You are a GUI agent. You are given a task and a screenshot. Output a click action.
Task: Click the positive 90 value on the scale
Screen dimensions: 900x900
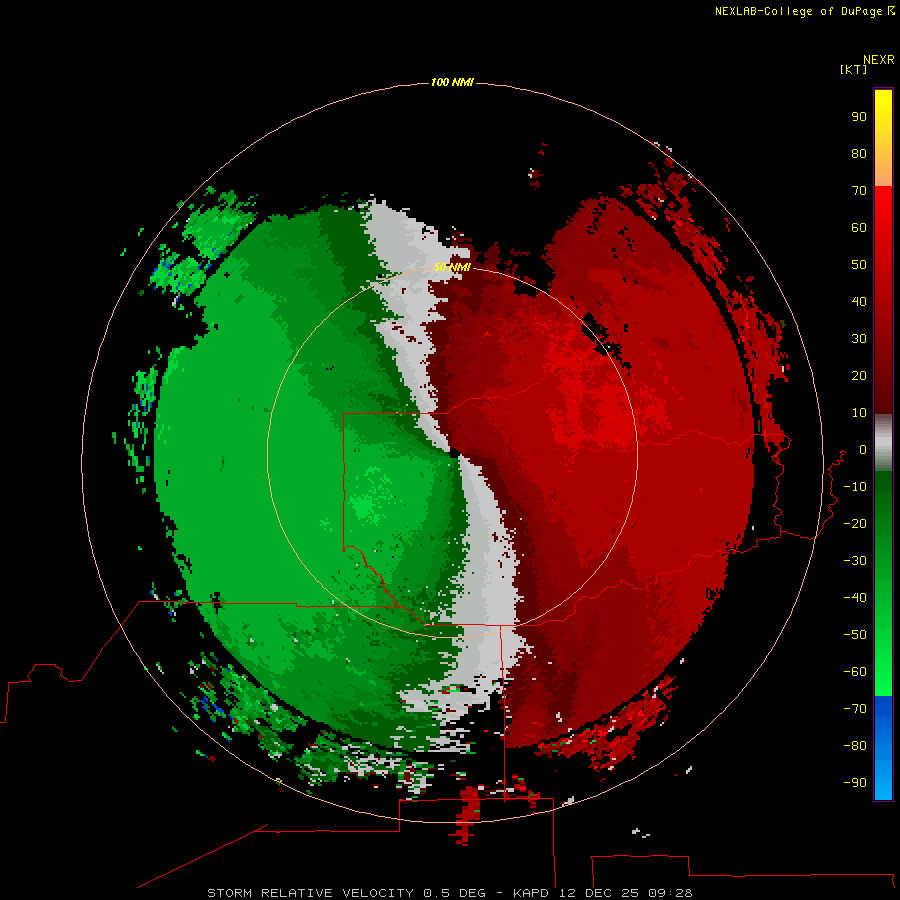(x=859, y=117)
